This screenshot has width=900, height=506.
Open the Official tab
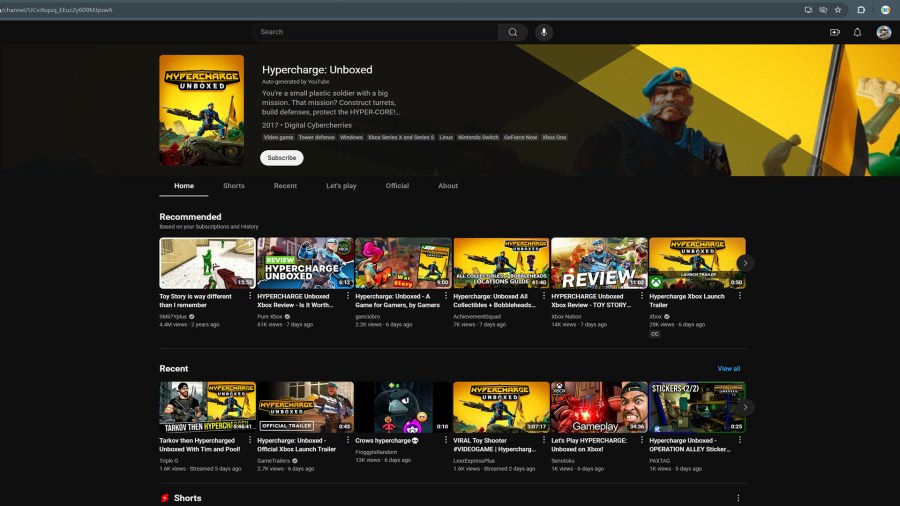click(397, 186)
